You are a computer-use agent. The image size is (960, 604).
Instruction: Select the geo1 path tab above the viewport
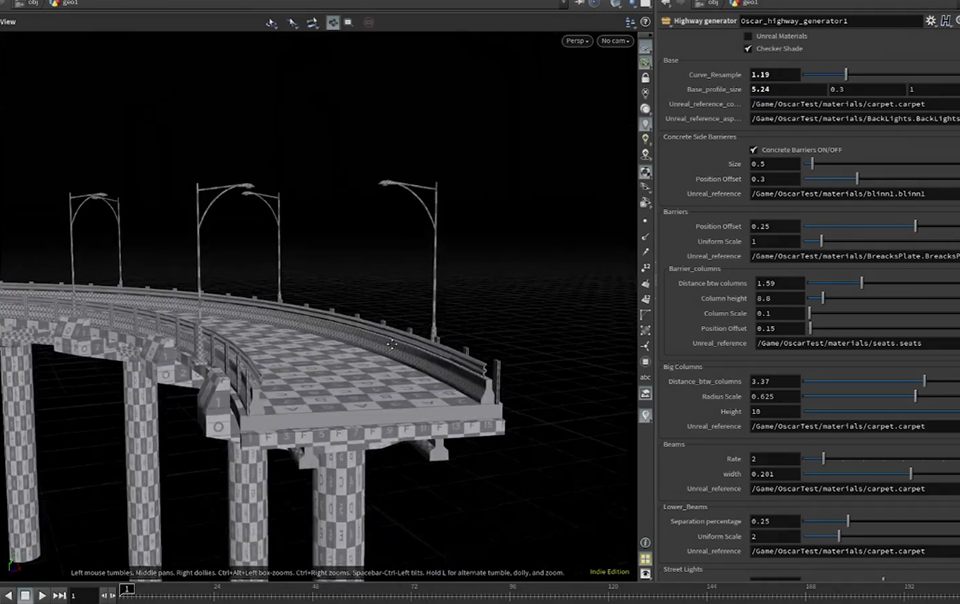click(x=68, y=3)
